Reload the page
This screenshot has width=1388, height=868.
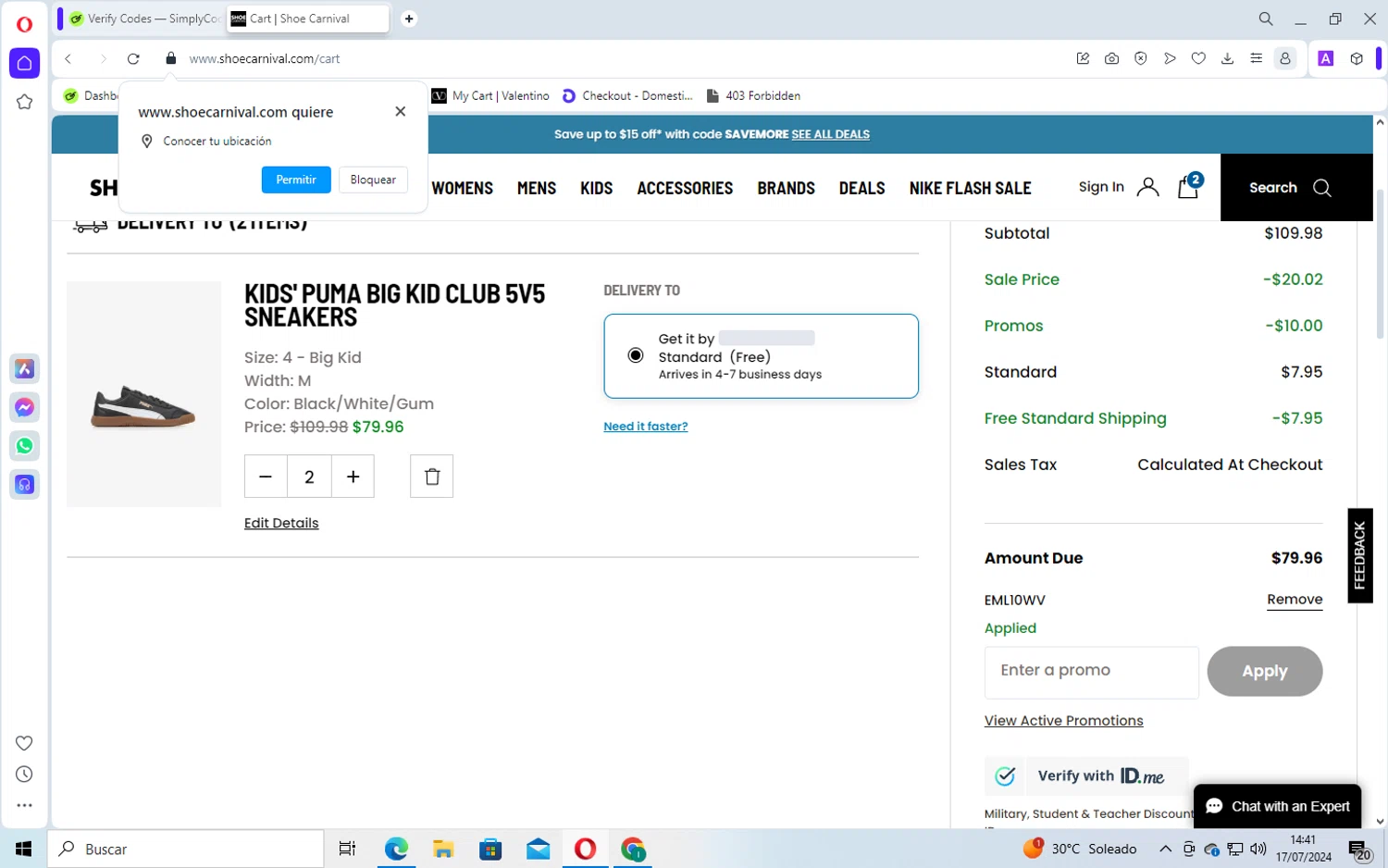133,58
